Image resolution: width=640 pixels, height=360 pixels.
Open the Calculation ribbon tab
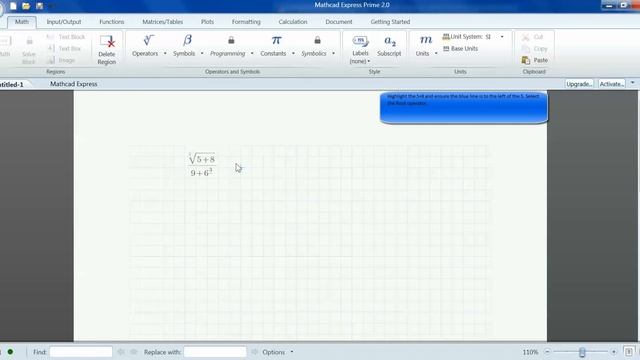point(293,22)
